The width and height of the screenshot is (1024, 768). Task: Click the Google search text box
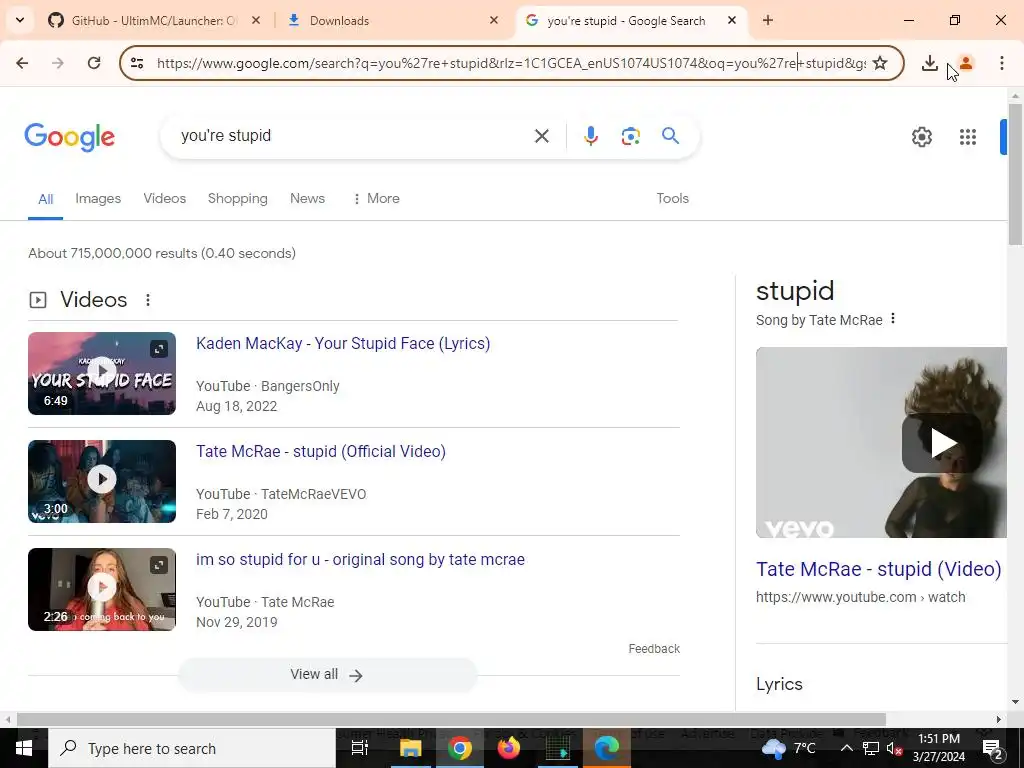(x=353, y=136)
